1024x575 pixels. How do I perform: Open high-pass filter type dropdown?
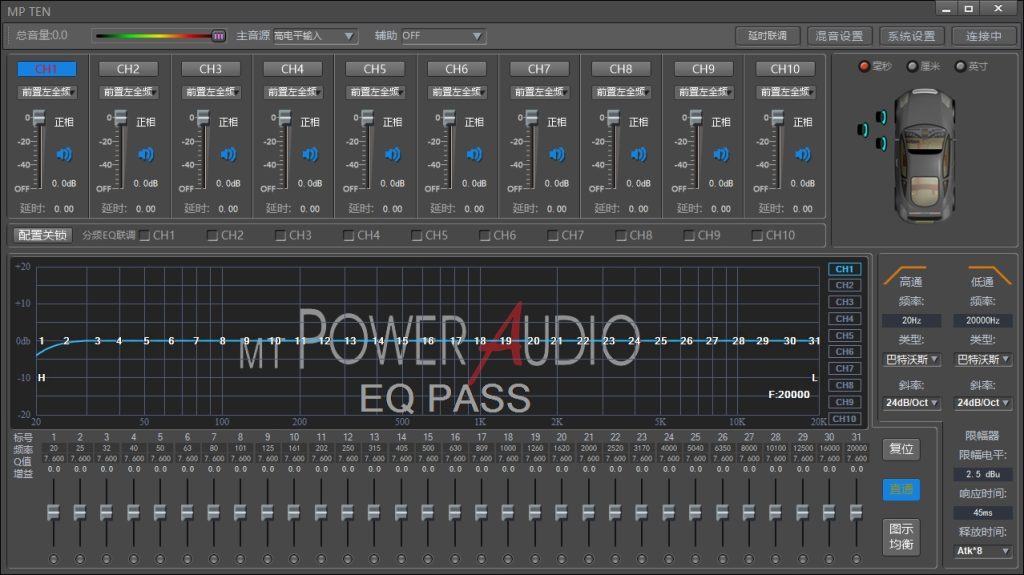pos(912,359)
